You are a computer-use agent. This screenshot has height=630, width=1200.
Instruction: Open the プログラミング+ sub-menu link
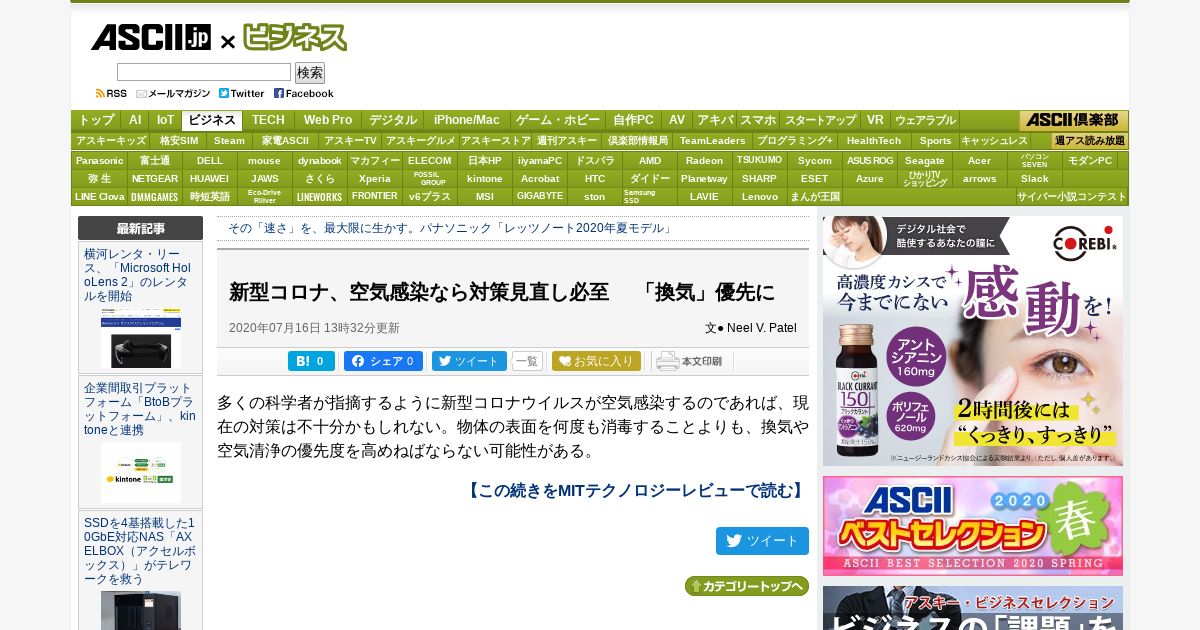point(794,141)
